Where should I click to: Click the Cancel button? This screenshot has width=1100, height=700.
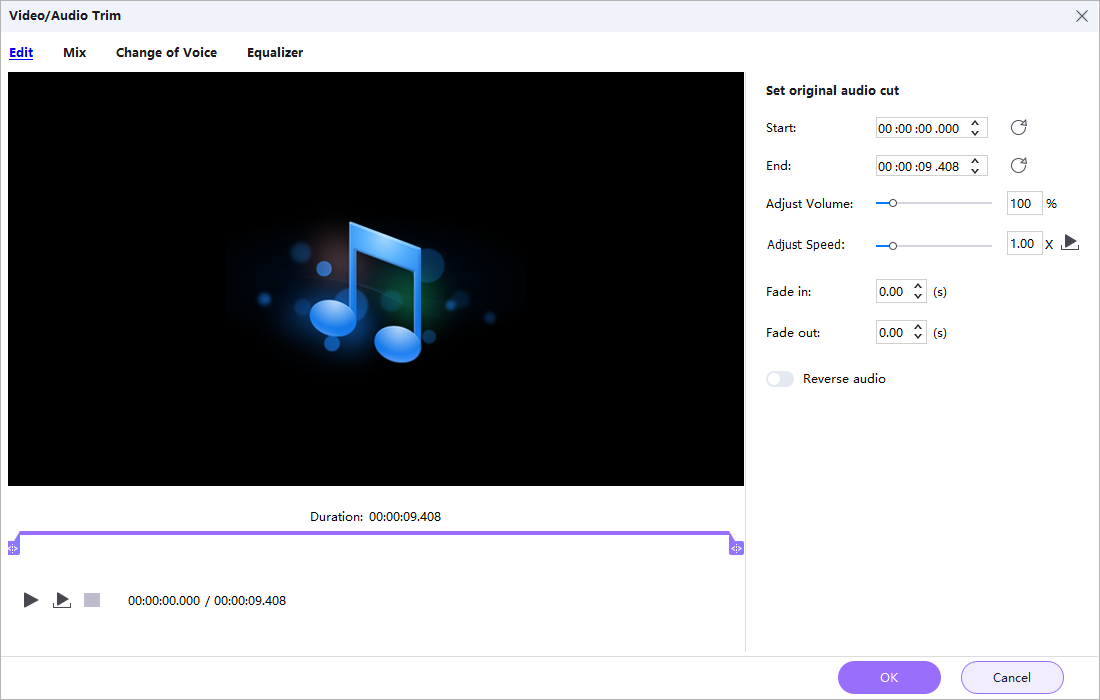click(x=1012, y=678)
